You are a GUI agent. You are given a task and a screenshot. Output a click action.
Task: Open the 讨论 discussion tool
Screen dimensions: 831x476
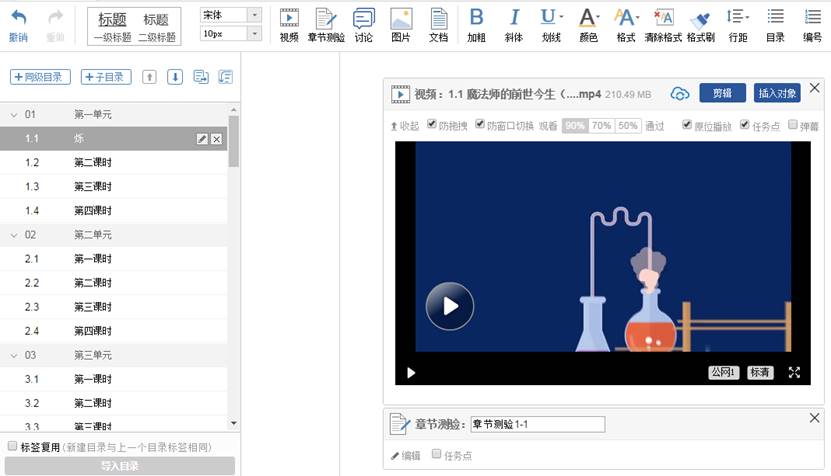coord(363,24)
